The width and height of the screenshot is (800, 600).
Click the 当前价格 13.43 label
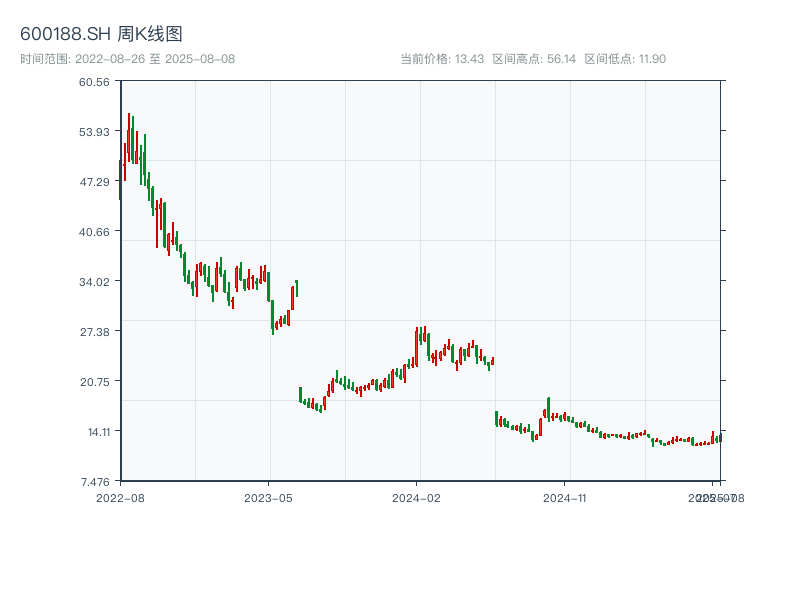point(442,59)
